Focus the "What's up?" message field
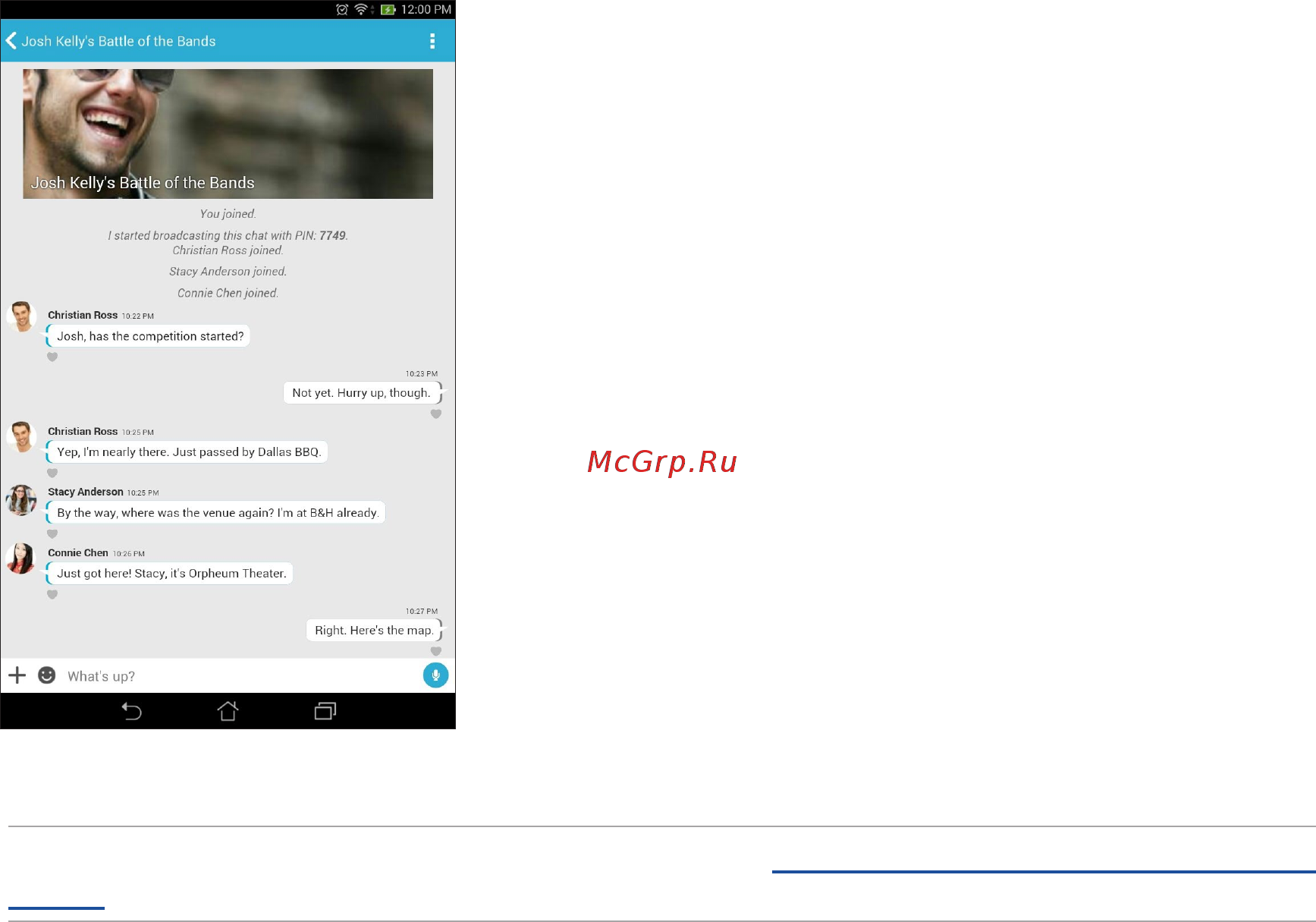The height and width of the screenshot is (922, 1316). [x=239, y=676]
